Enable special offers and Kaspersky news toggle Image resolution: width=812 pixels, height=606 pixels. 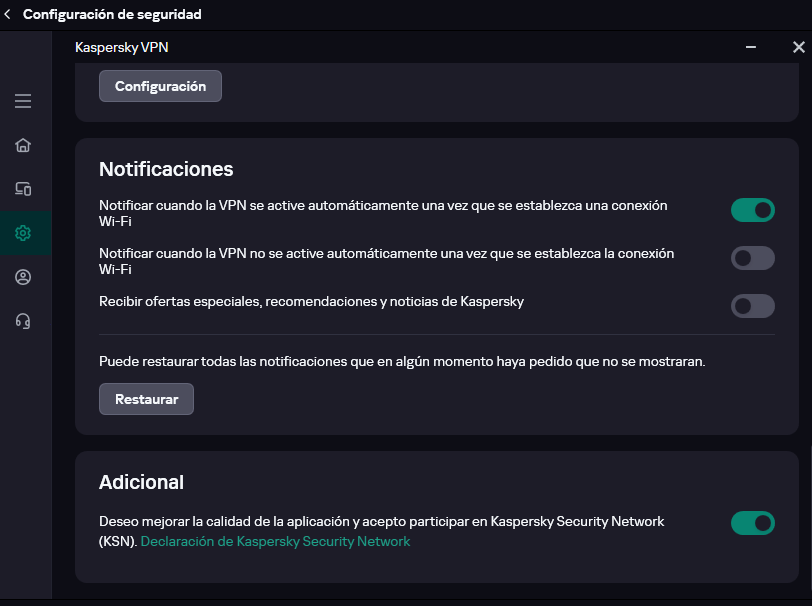[x=752, y=306]
